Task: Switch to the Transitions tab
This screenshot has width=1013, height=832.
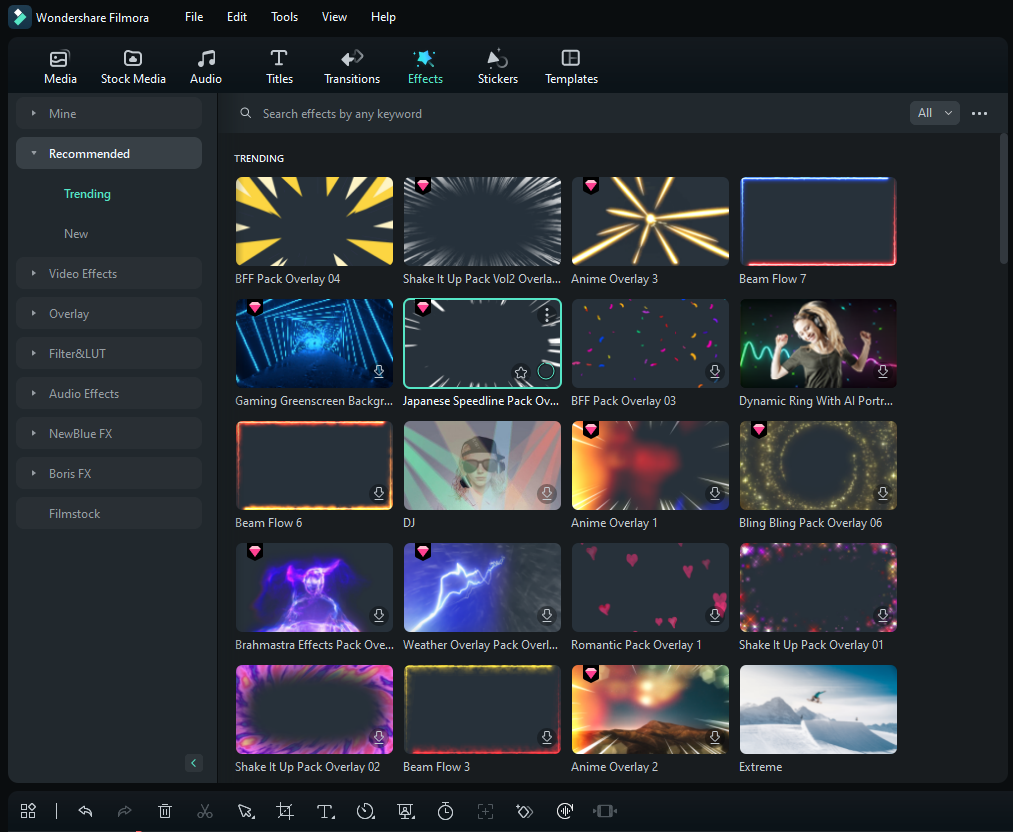Action: pyautogui.click(x=352, y=66)
